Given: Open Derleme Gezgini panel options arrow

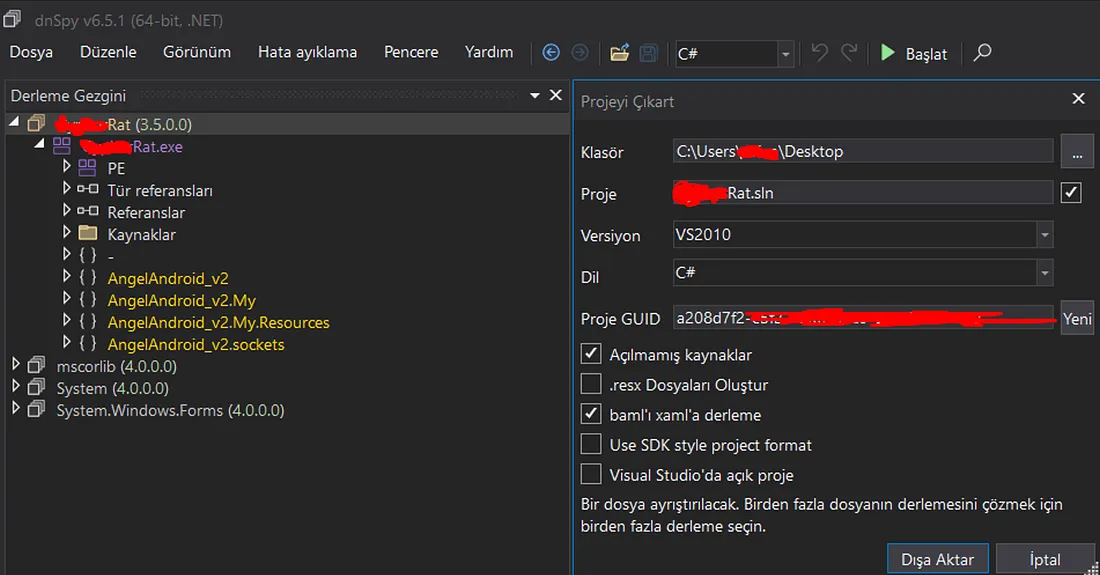Looking at the screenshot, I should [535, 95].
